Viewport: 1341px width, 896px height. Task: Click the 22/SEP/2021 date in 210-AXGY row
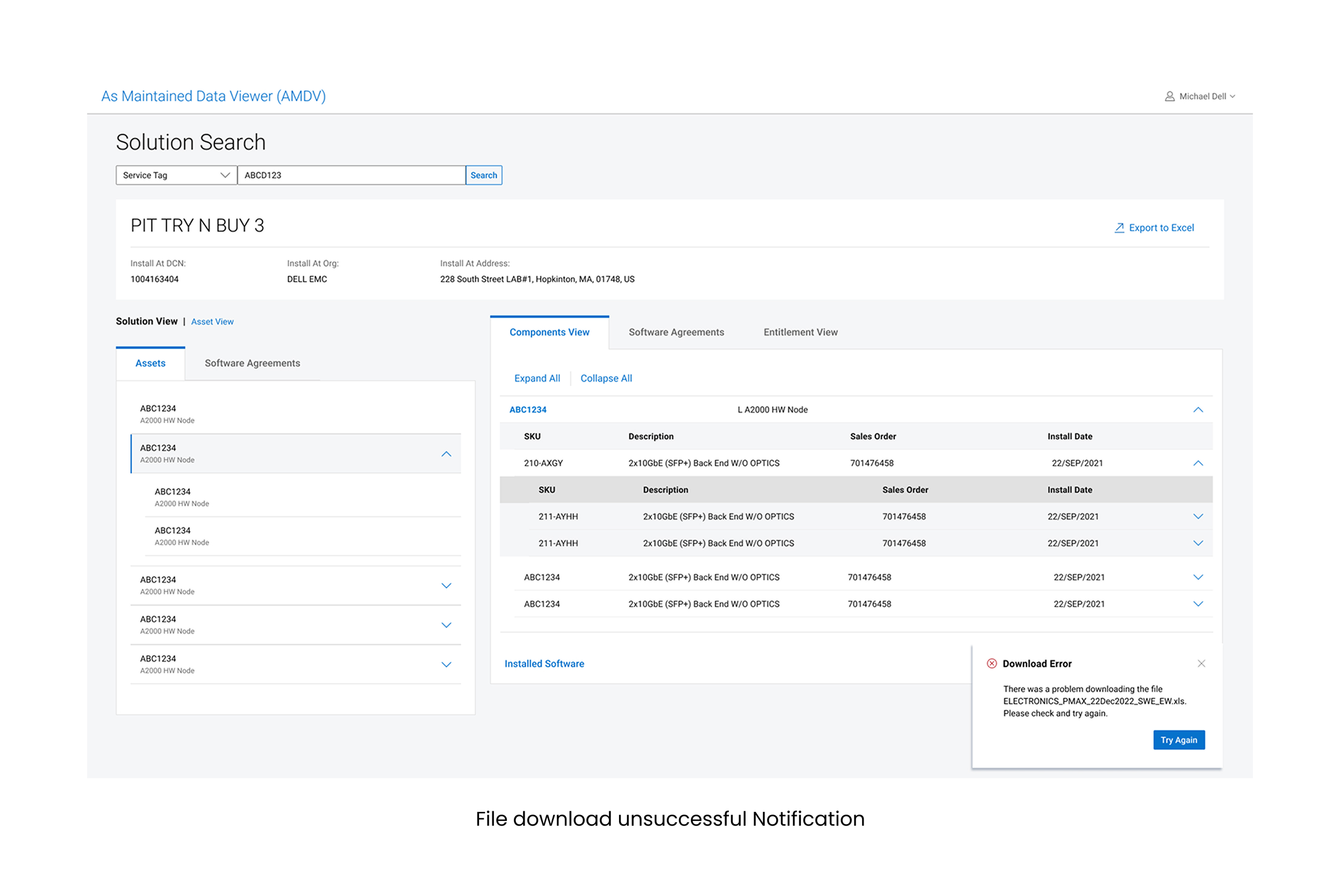pyautogui.click(x=1077, y=463)
